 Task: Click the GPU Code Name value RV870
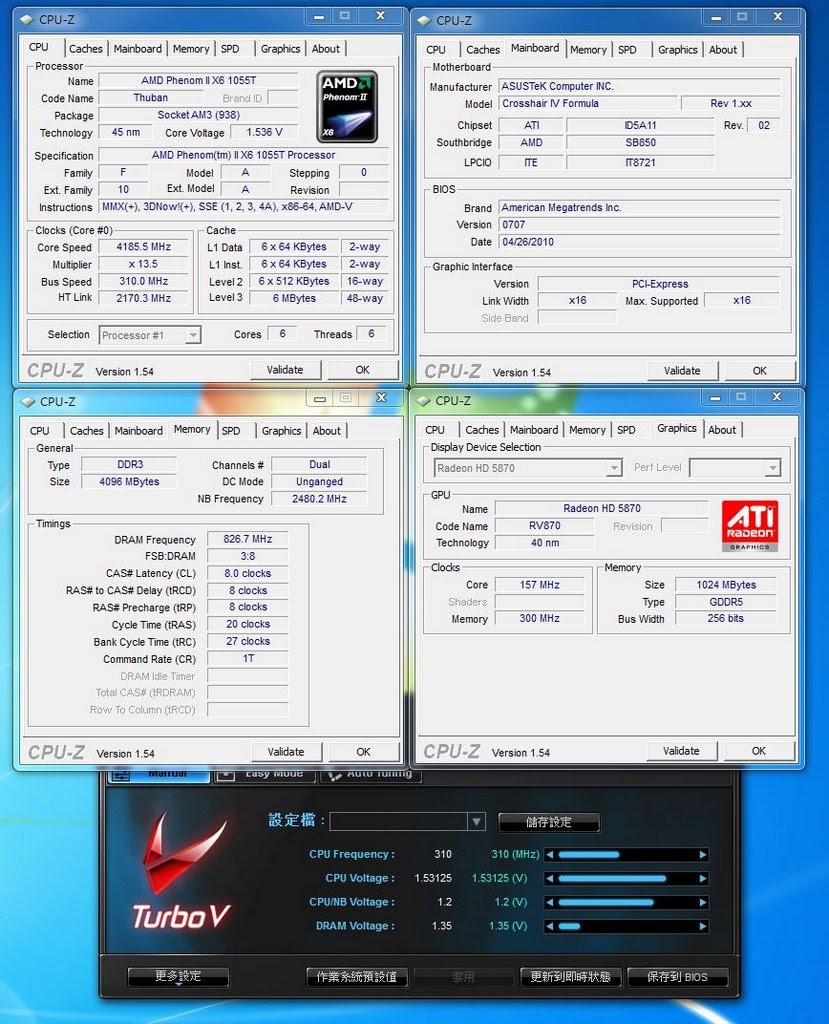coord(545,526)
